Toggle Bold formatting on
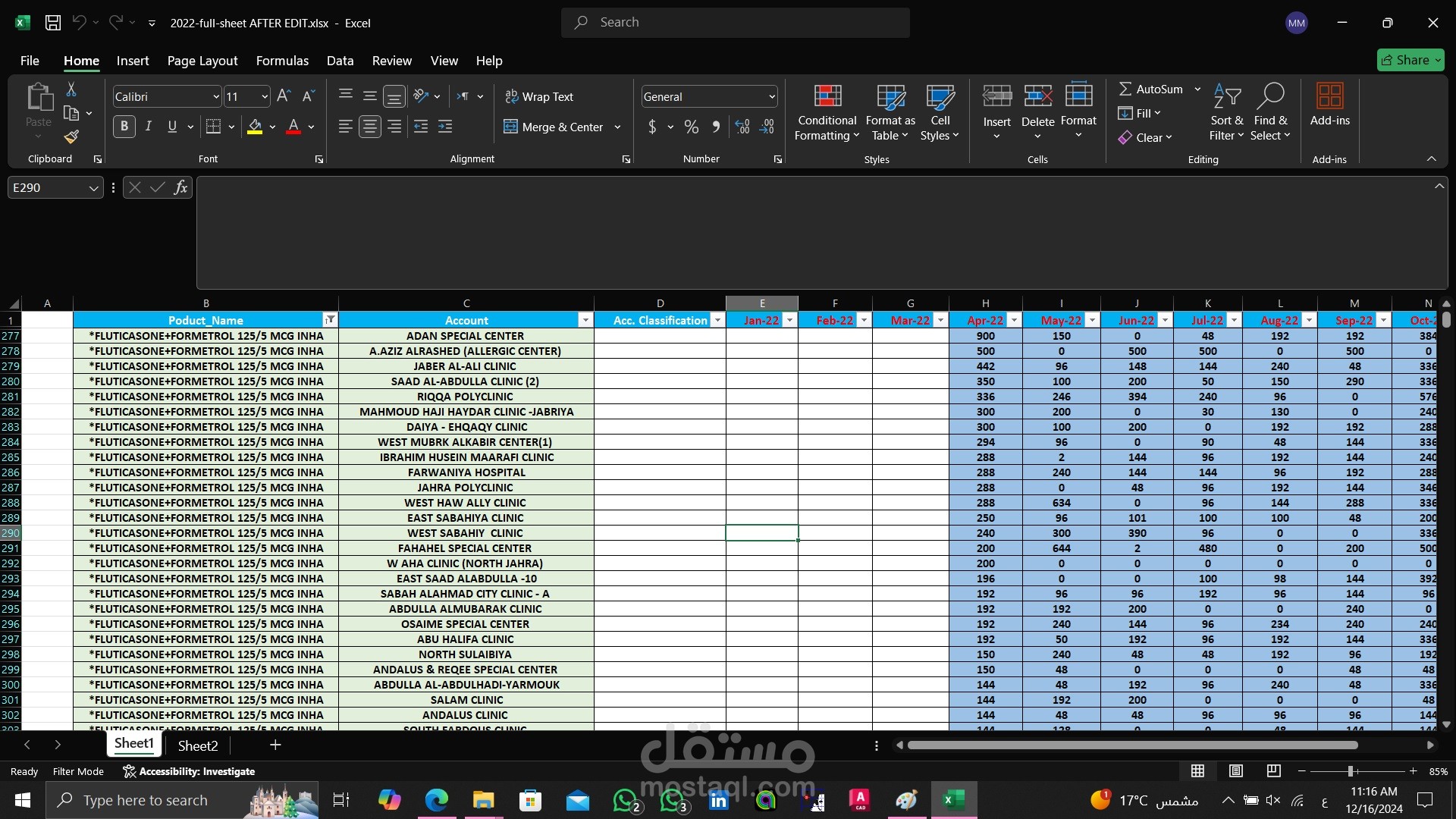The width and height of the screenshot is (1456, 819). click(124, 127)
